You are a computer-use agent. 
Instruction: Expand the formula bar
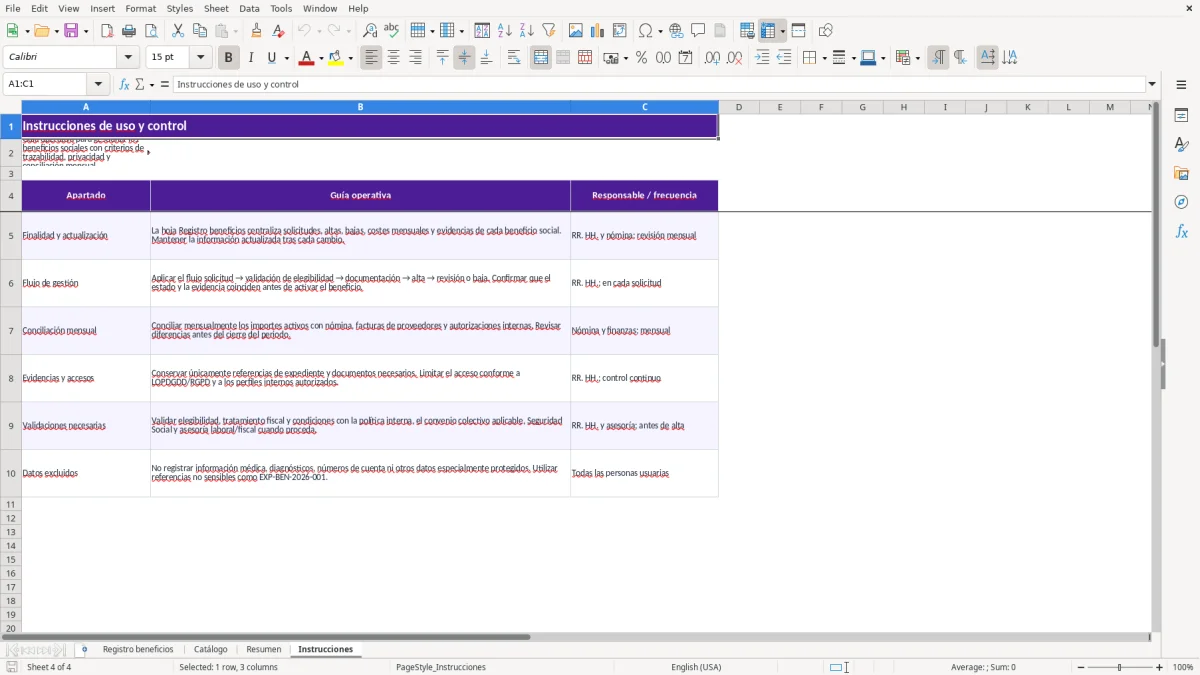point(1152,84)
